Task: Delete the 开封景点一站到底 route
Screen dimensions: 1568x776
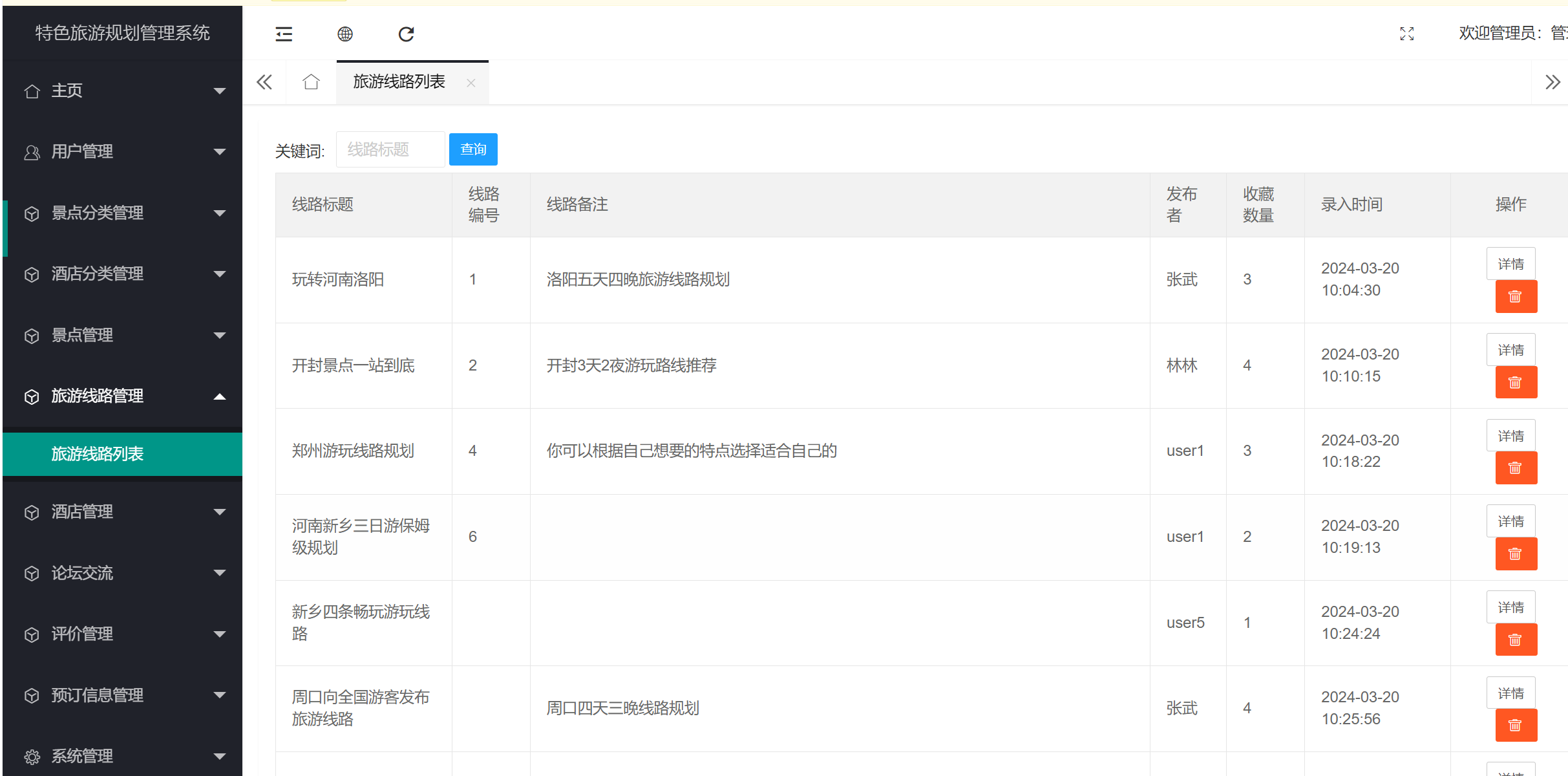Action: pyautogui.click(x=1516, y=383)
